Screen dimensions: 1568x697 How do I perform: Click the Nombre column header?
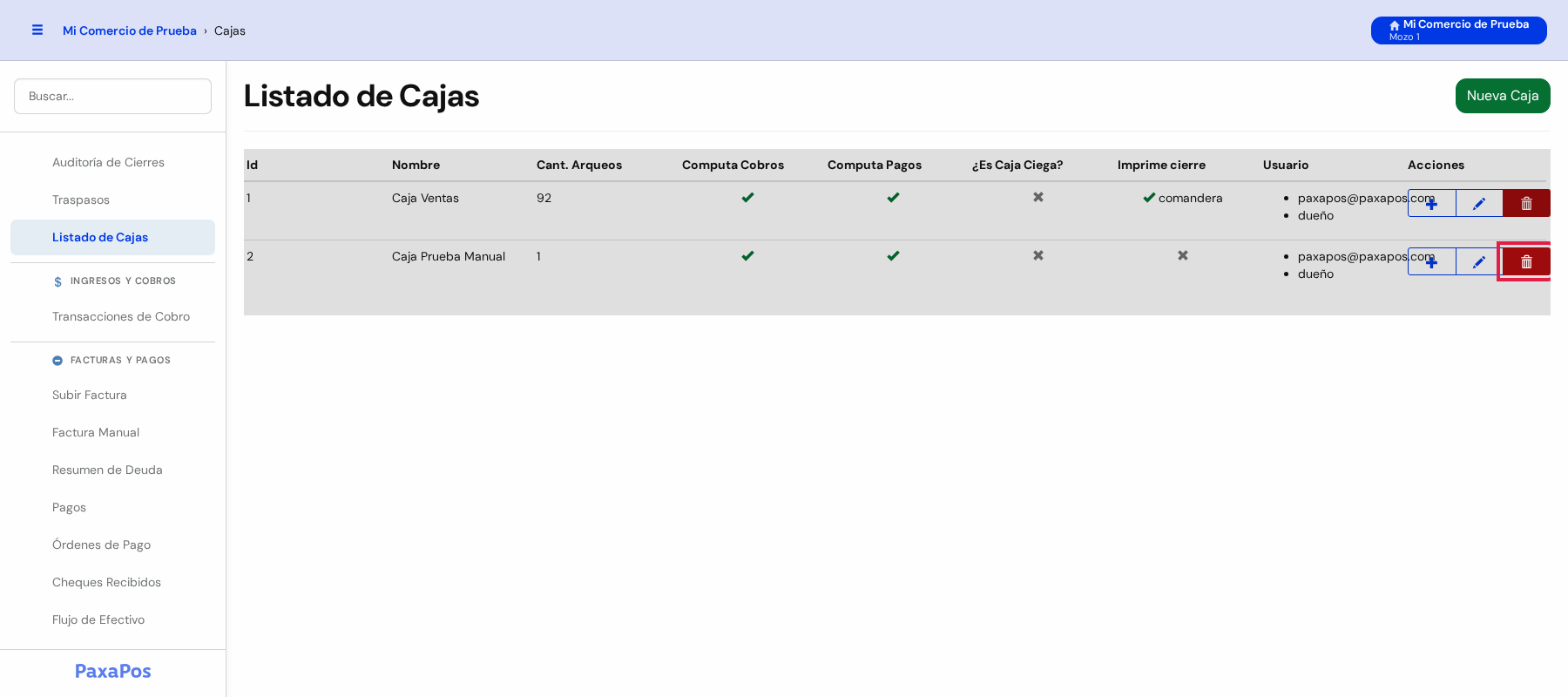point(416,165)
